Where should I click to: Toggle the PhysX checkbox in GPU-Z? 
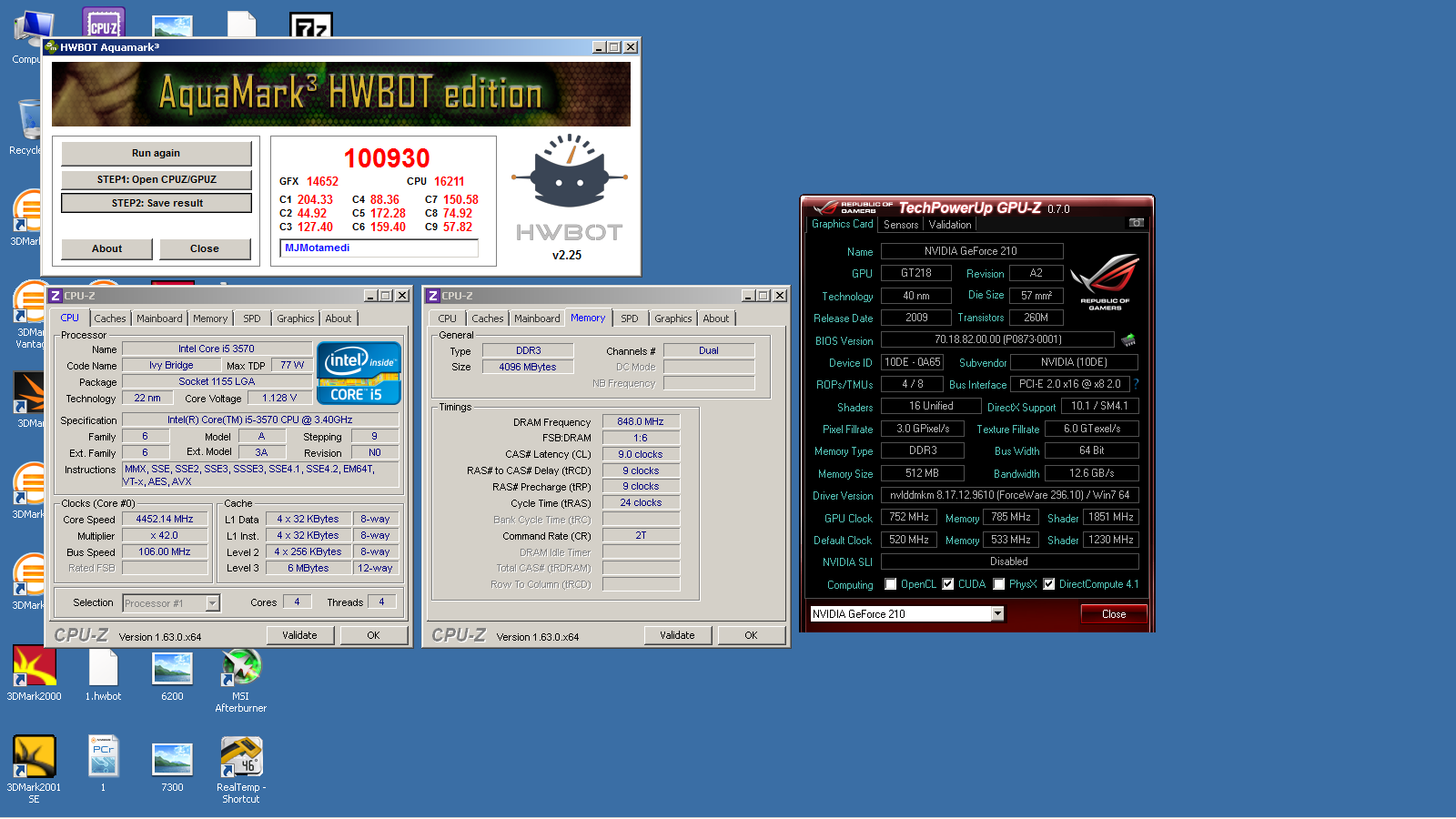999,584
